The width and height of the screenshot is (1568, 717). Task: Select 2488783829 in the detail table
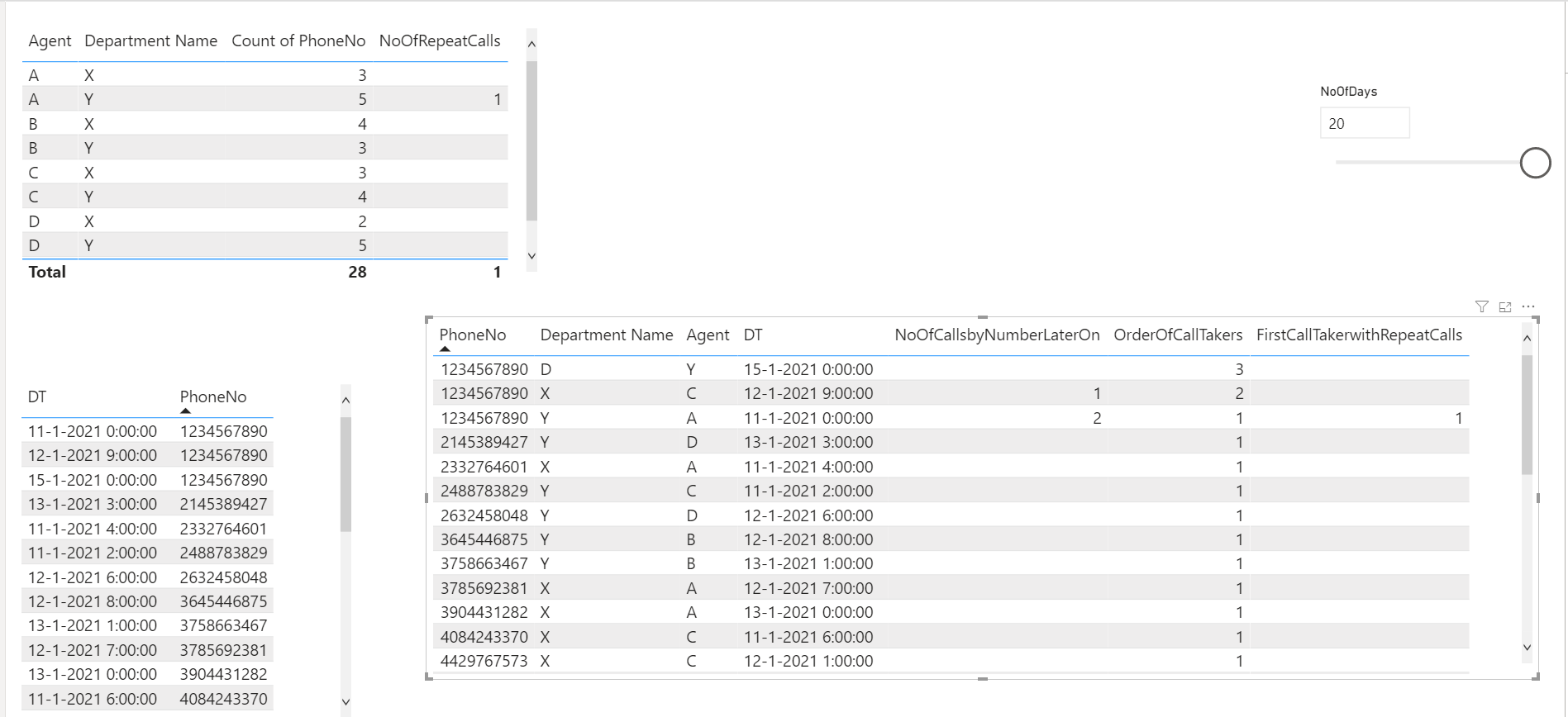coord(484,491)
